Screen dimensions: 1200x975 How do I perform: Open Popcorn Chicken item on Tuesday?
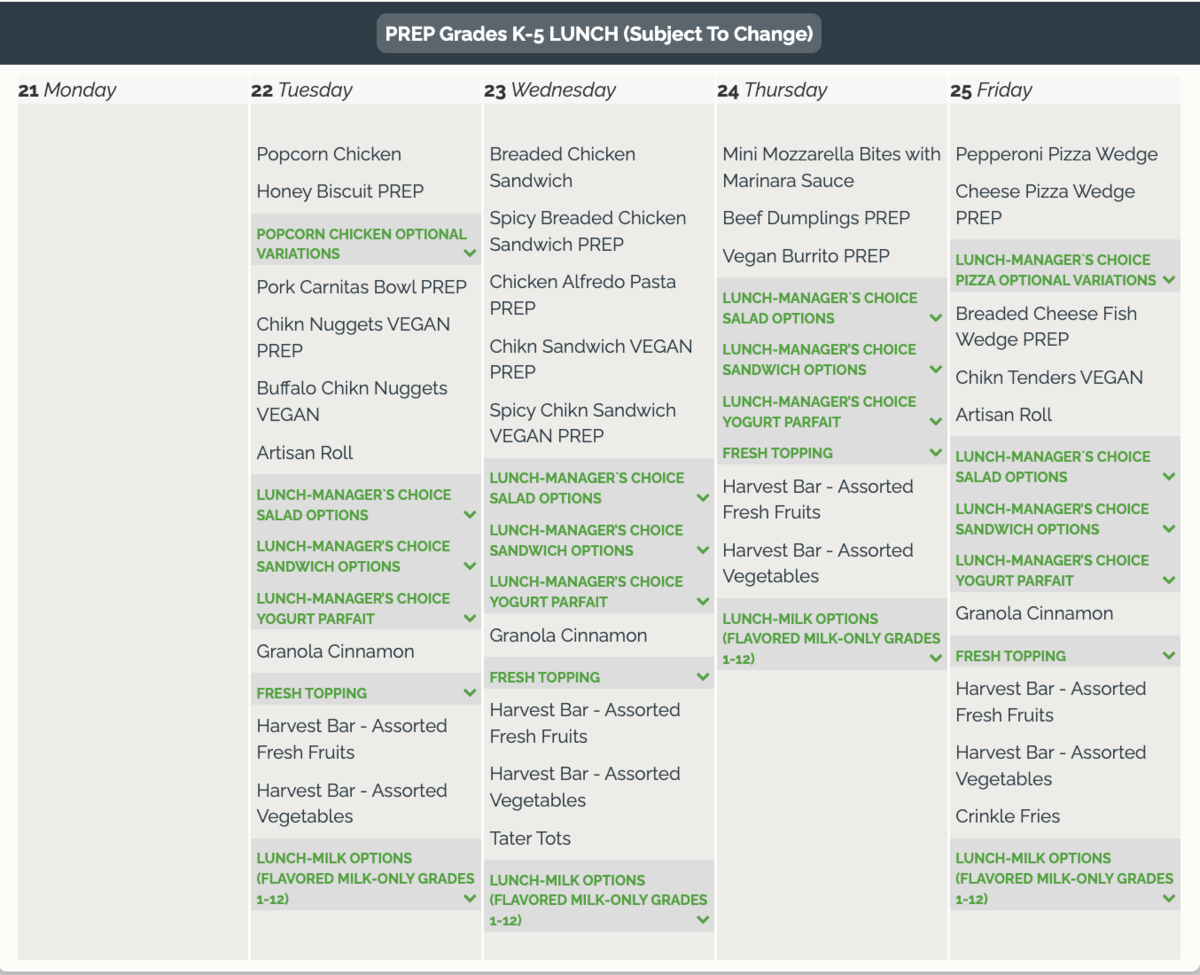(329, 154)
